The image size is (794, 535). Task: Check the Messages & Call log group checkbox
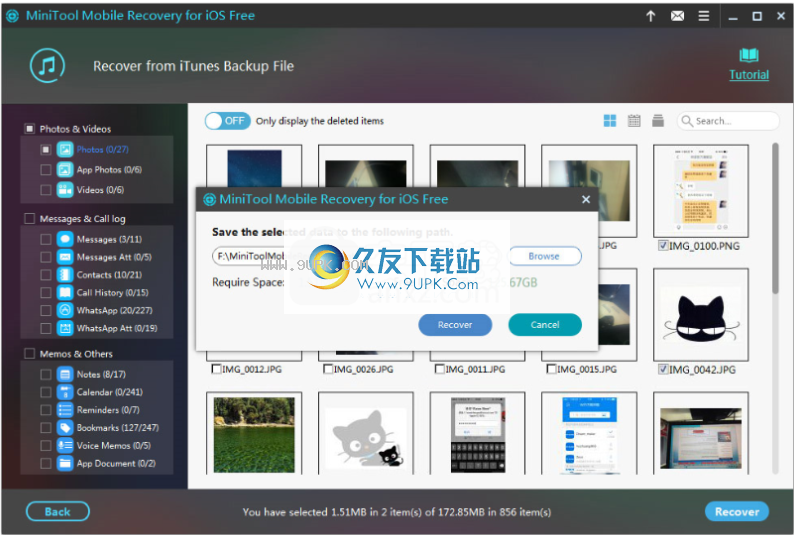click(29, 218)
